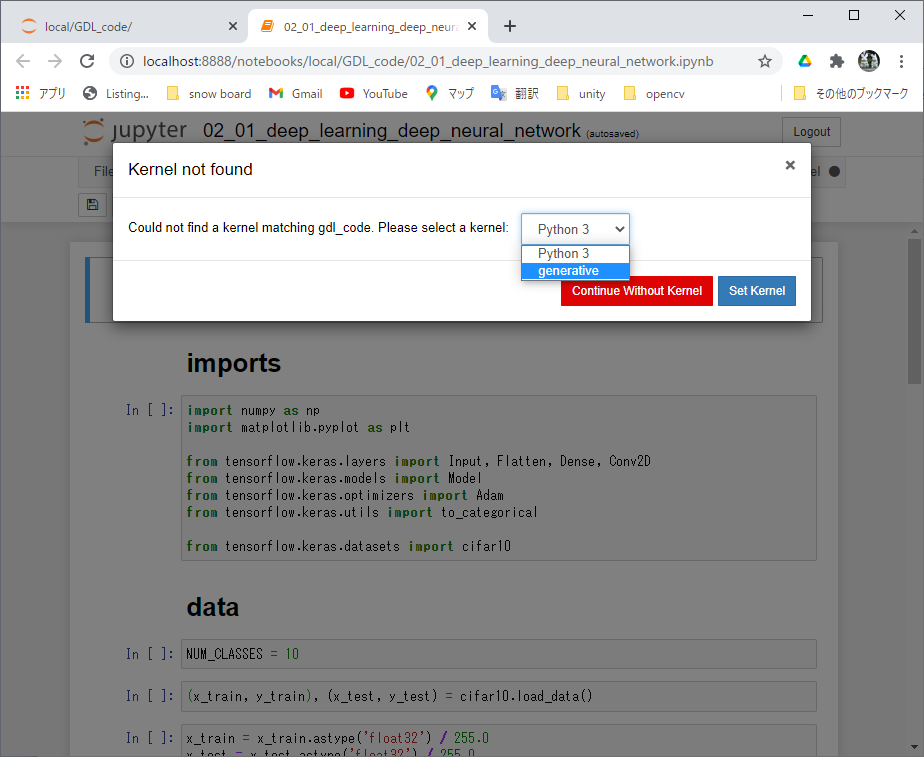Click the address bar URL field
The height and width of the screenshot is (757, 924).
[430, 61]
